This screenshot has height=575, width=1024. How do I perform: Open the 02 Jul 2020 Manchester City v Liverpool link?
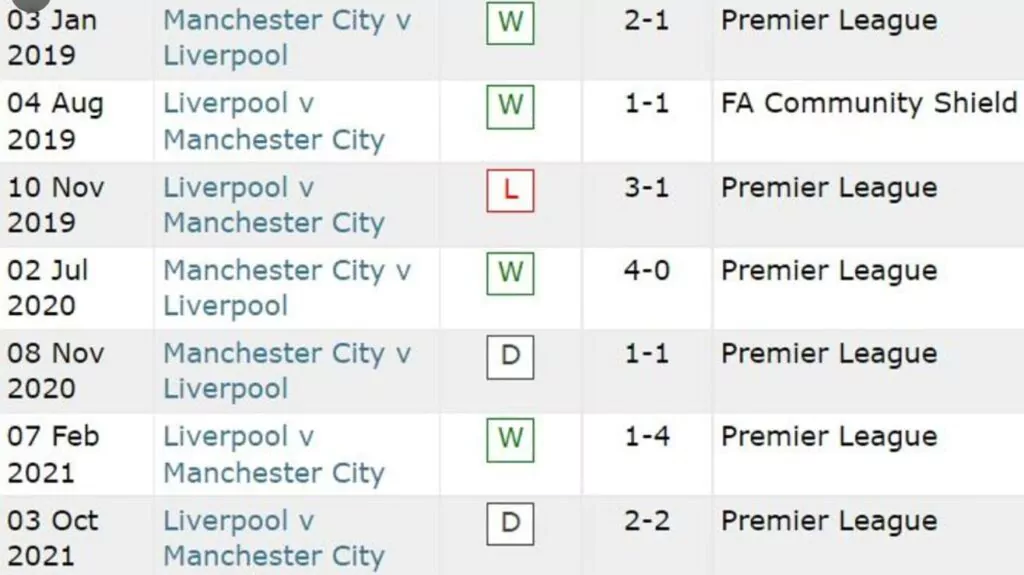pyautogui.click(x=287, y=288)
